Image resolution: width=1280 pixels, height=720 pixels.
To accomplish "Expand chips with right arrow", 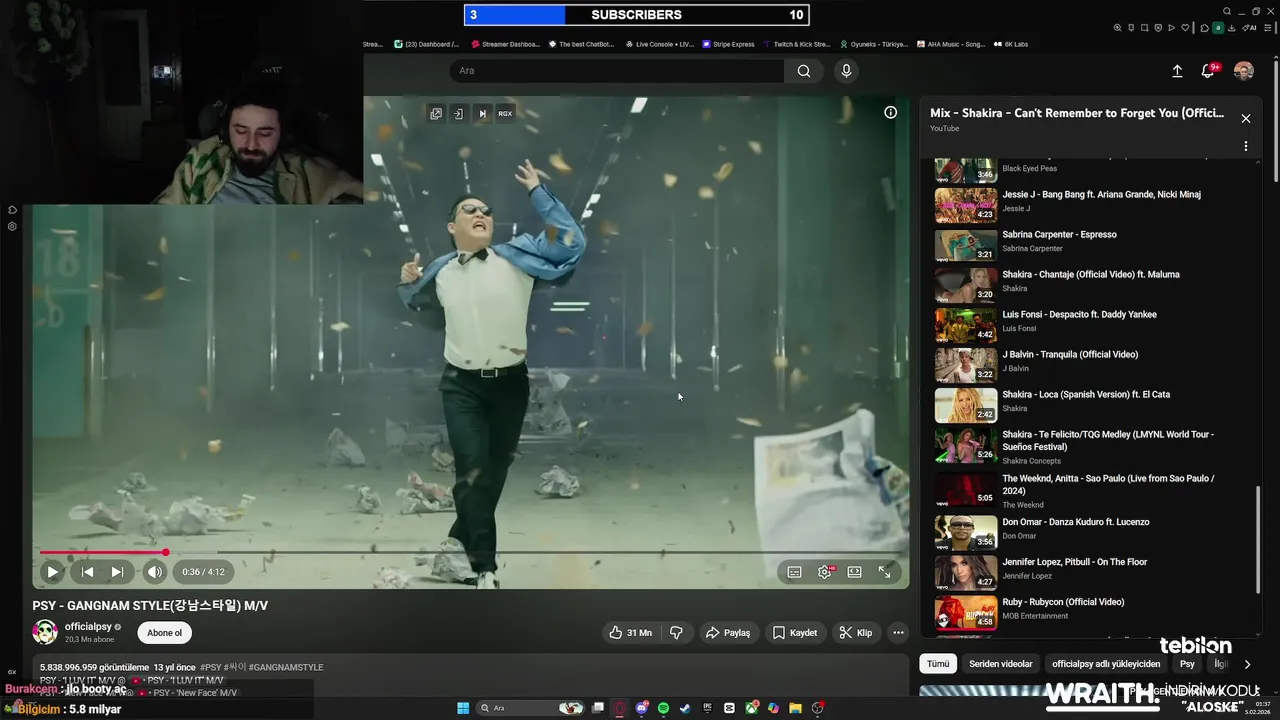I will (1247, 664).
